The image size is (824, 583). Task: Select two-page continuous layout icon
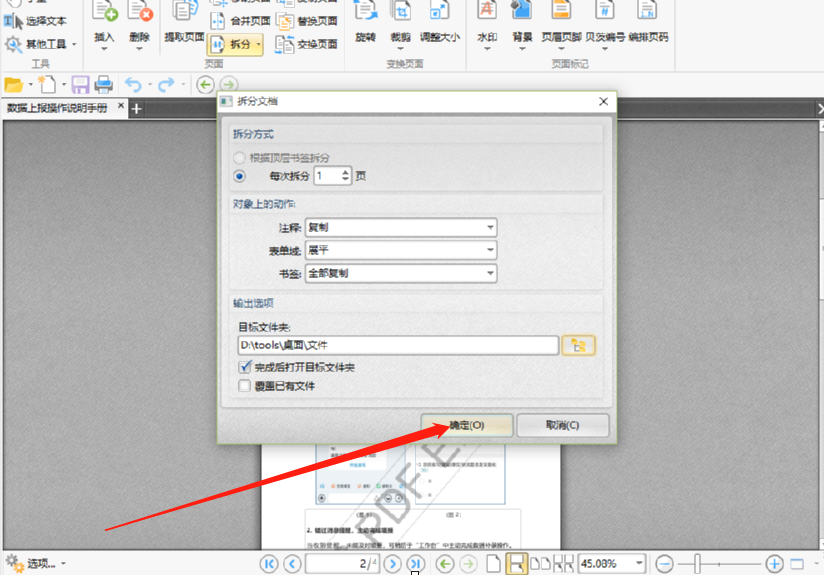[563, 564]
